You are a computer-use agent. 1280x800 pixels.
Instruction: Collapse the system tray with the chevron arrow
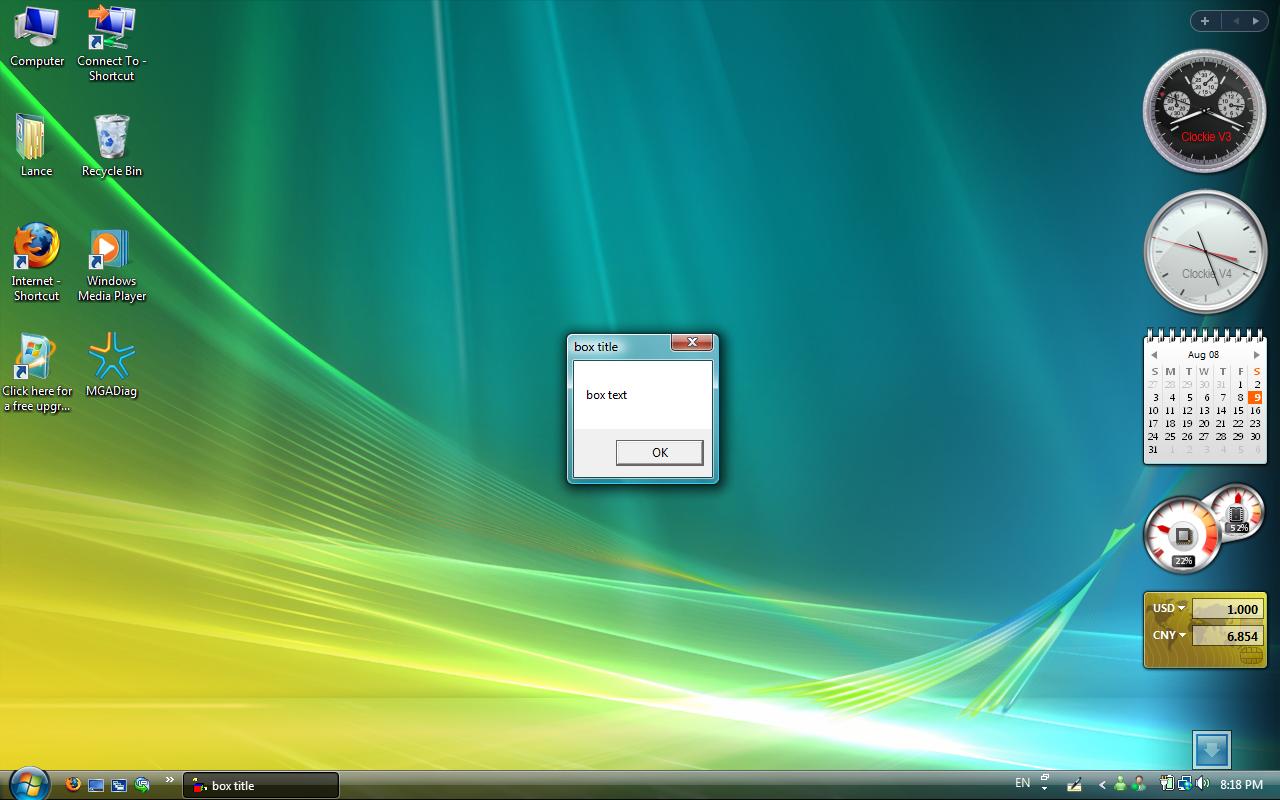pyautogui.click(x=1103, y=785)
